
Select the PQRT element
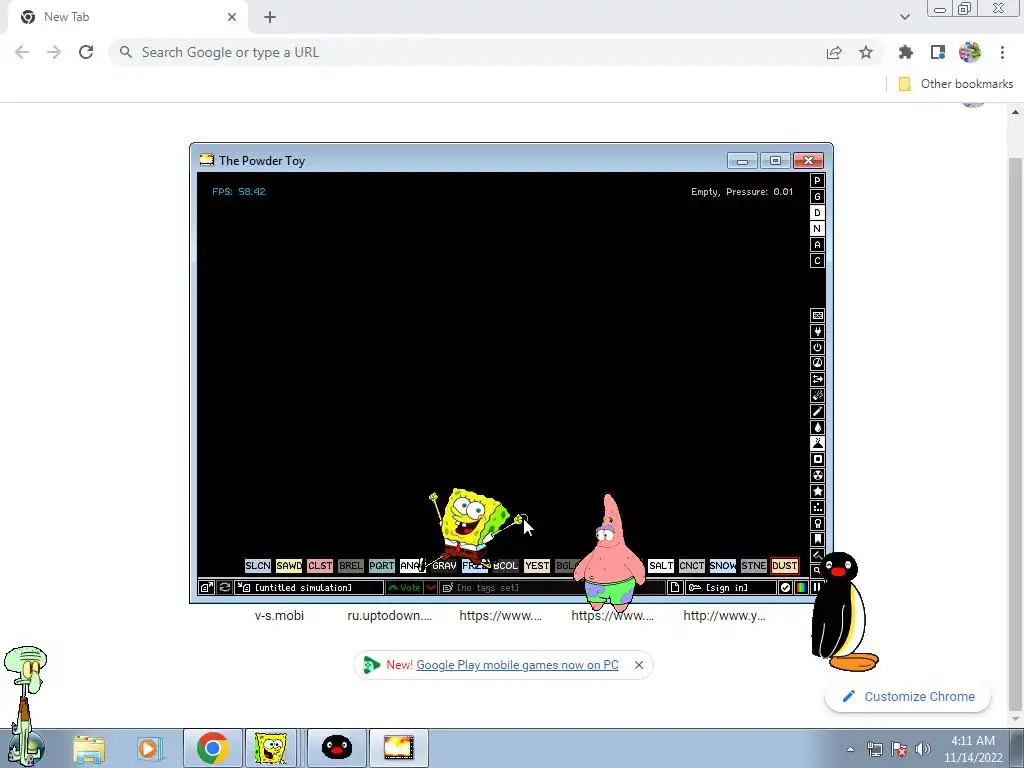pyautogui.click(x=382, y=566)
